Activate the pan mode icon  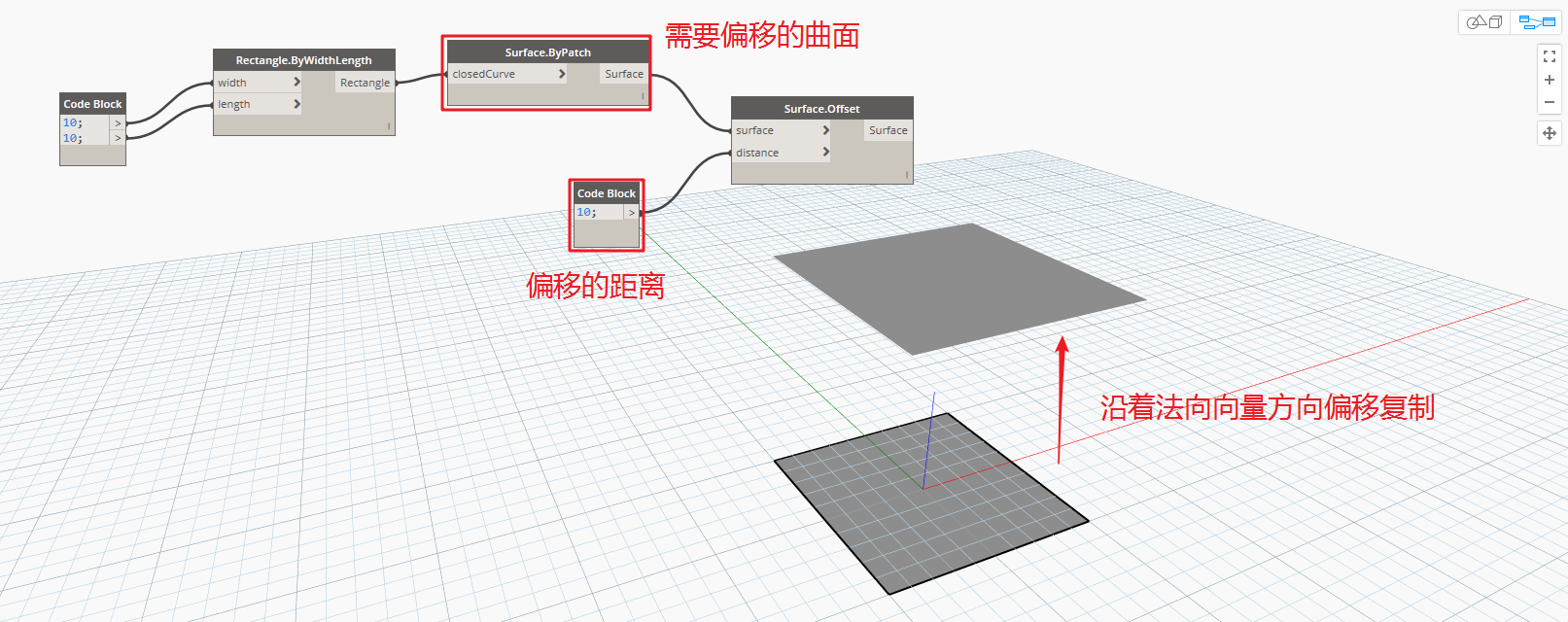point(1550,133)
